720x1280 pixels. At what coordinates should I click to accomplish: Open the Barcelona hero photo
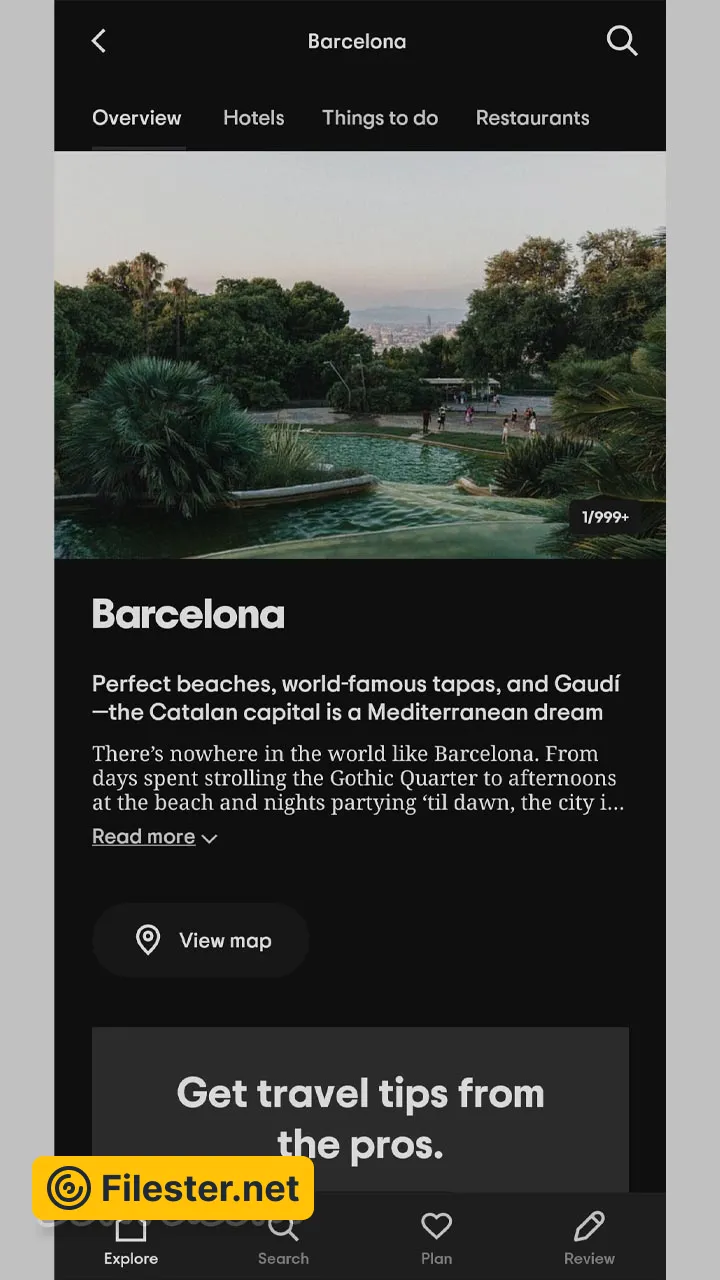tap(360, 355)
